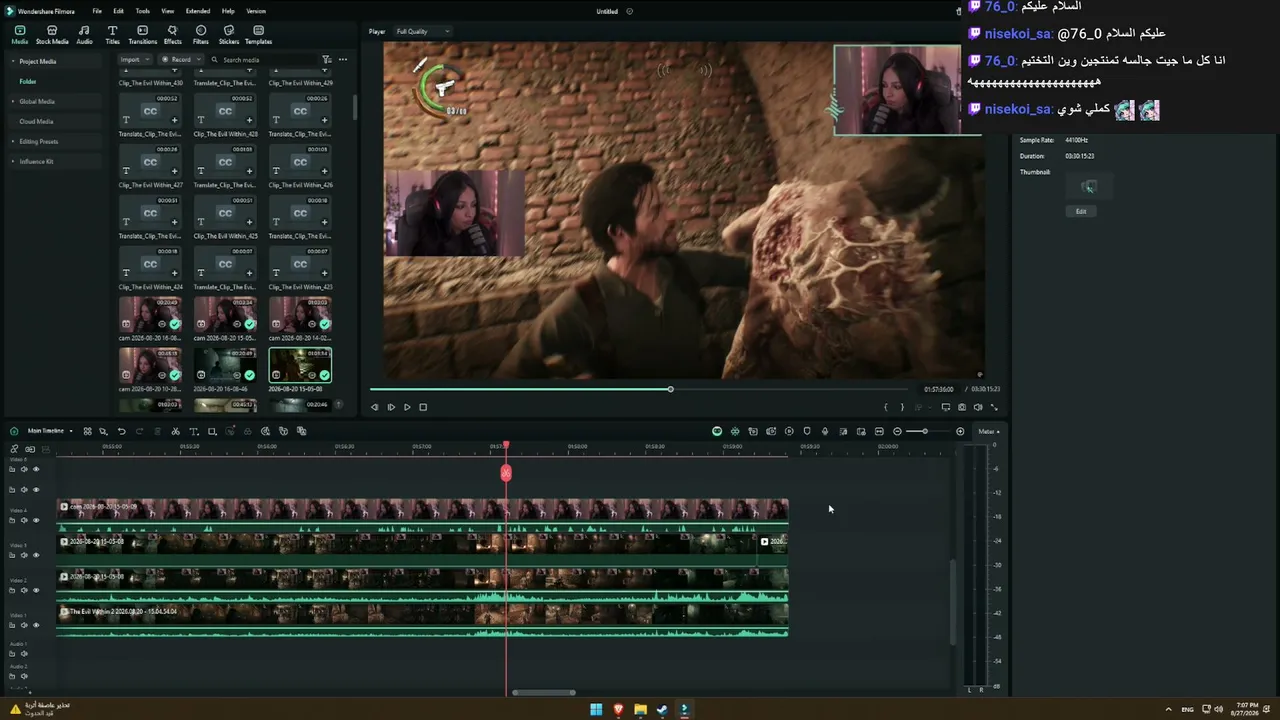Click the playhead split scissors button
The image size is (1280, 720).
pos(506,473)
